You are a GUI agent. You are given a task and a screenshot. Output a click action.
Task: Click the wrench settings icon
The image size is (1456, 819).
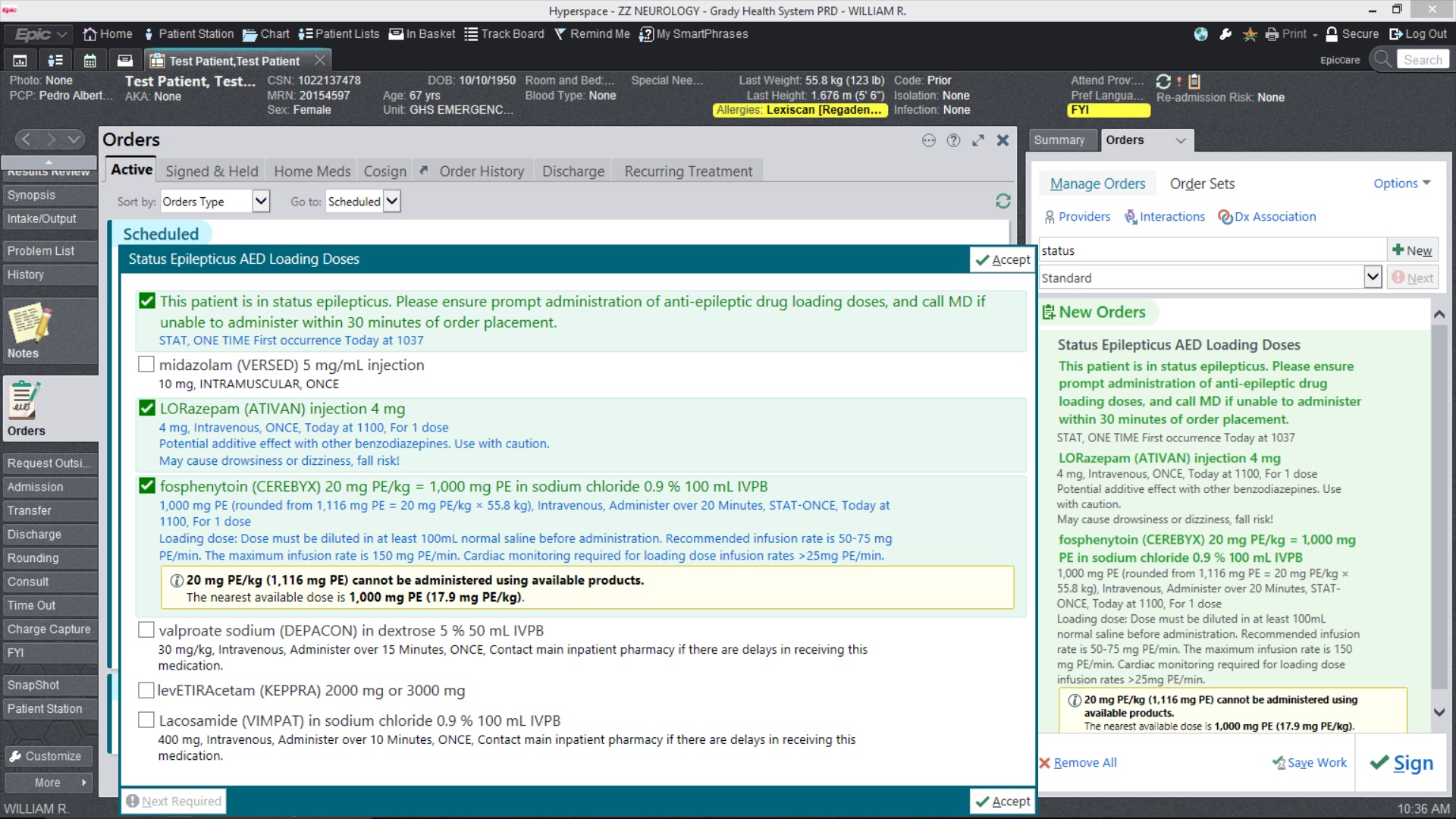tap(1225, 34)
